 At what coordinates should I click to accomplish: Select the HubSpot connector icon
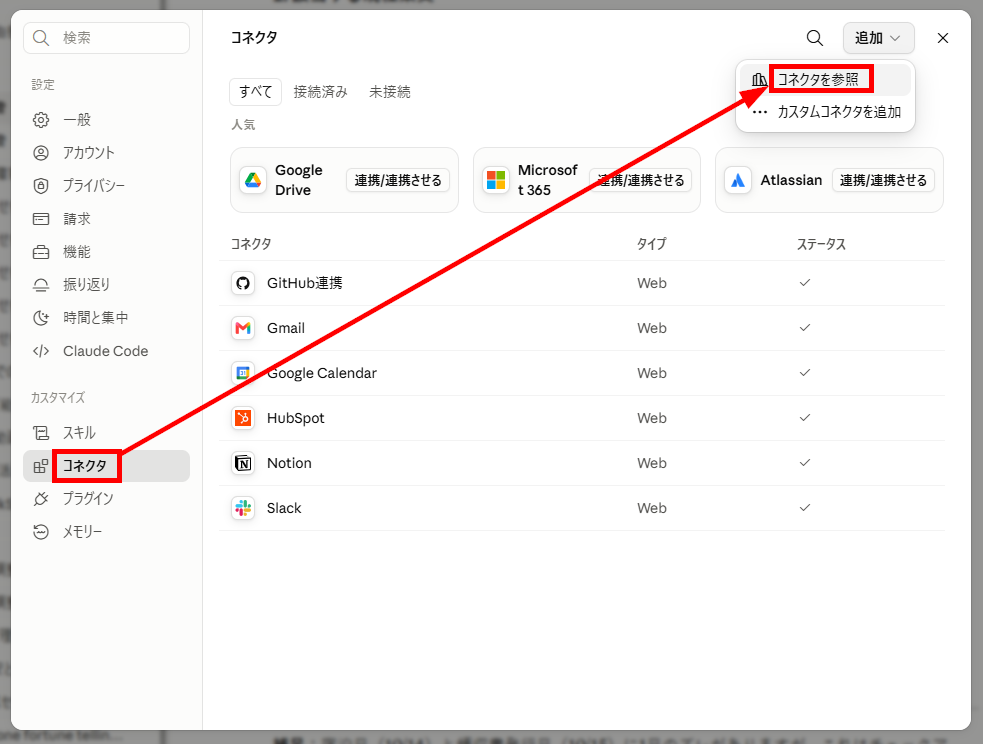pos(243,418)
